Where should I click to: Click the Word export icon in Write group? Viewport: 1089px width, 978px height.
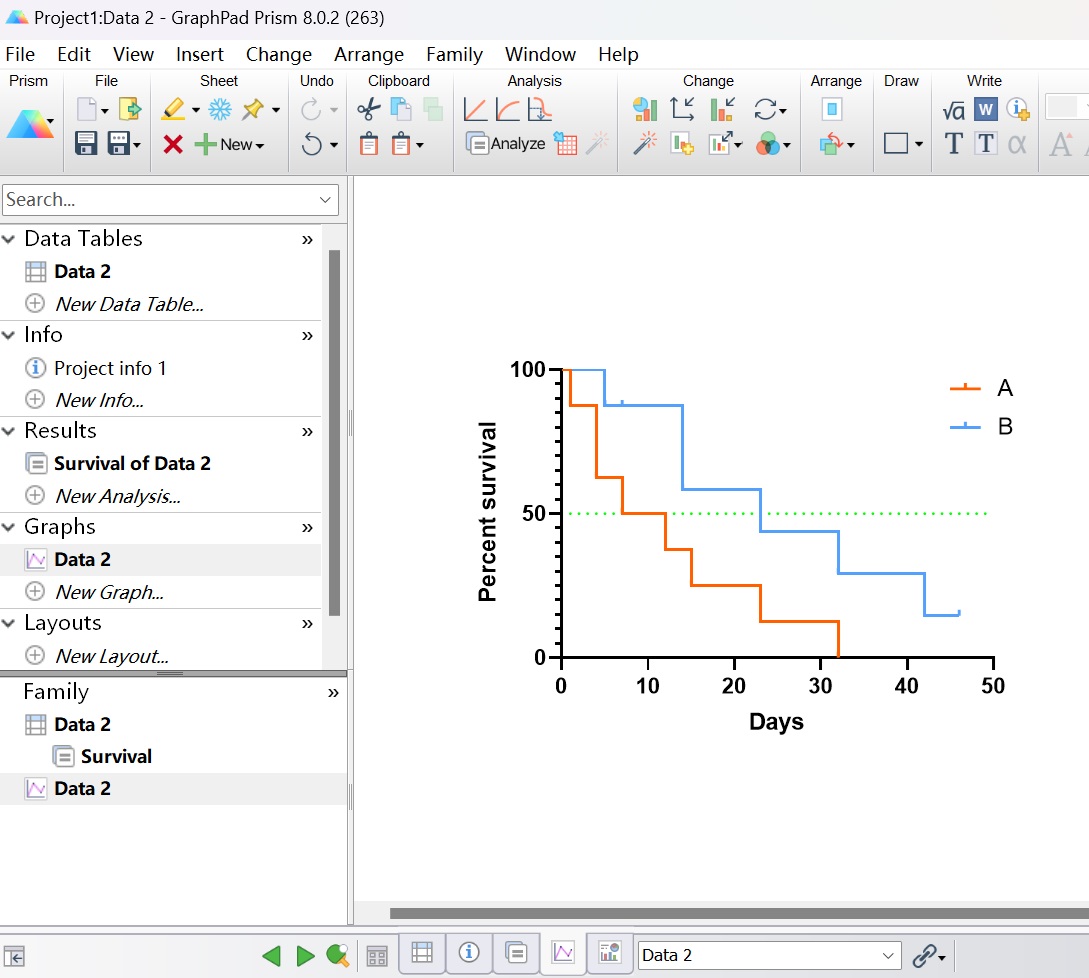click(986, 109)
